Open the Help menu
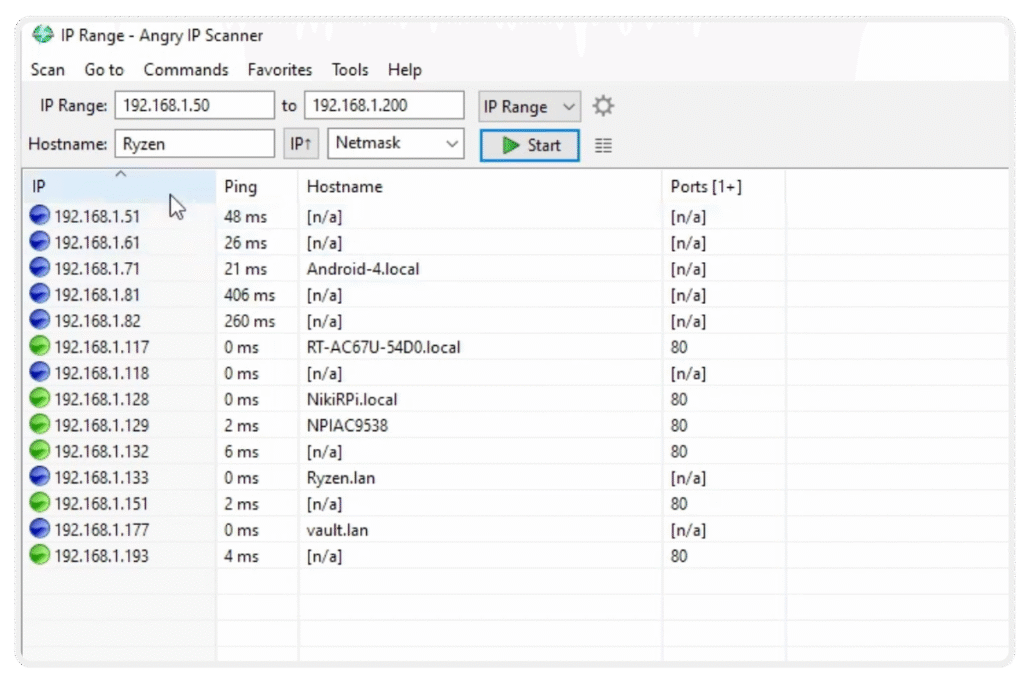This screenshot has height=683, width=1024. tap(404, 70)
